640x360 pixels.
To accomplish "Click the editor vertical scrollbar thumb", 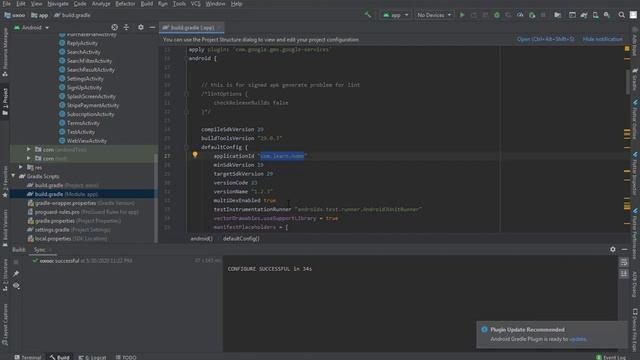I will (628, 82).
